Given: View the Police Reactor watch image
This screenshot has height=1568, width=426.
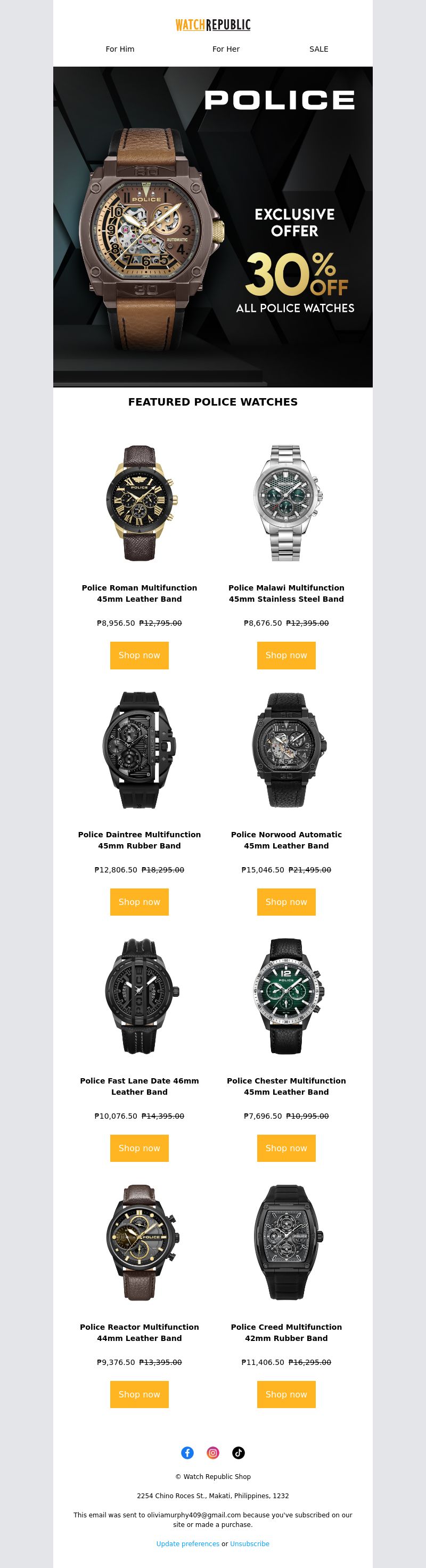Looking at the screenshot, I should coord(140,1242).
